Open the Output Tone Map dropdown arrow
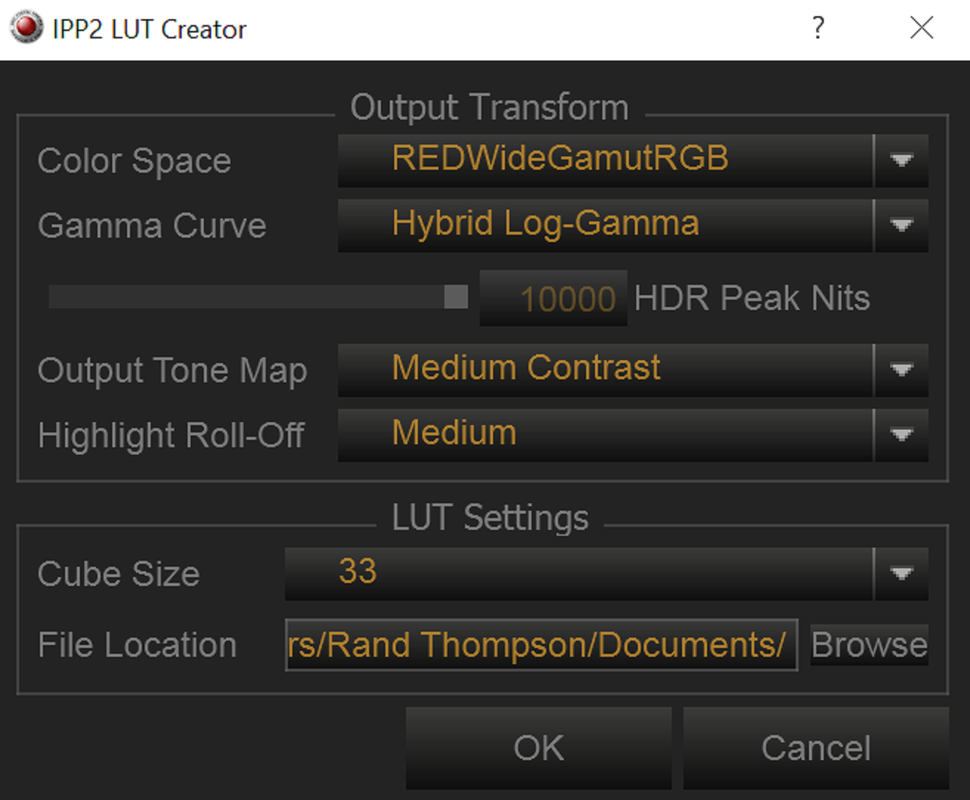The height and width of the screenshot is (800, 970). [x=901, y=370]
